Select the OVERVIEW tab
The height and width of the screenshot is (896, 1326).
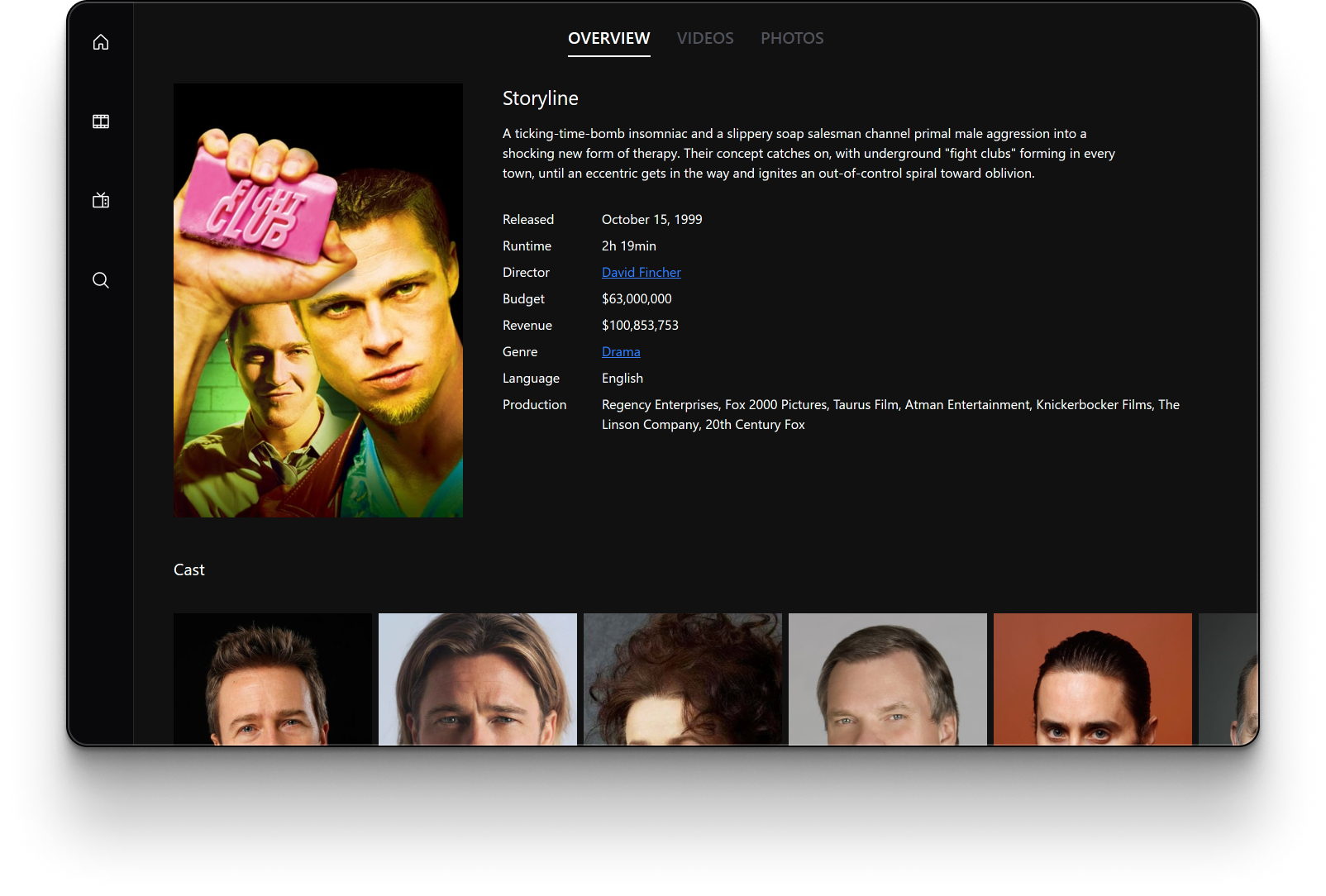[x=609, y=39]
